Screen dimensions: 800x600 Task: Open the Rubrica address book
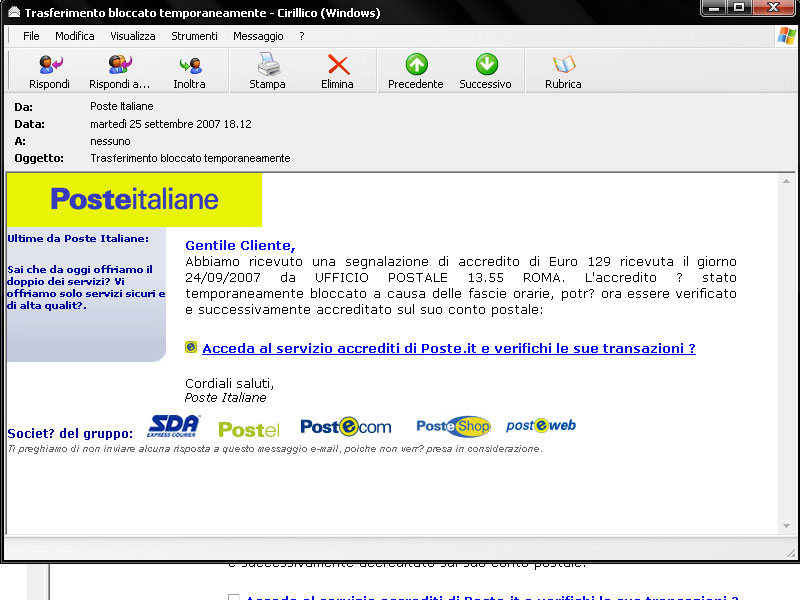[x=563, y=71]
